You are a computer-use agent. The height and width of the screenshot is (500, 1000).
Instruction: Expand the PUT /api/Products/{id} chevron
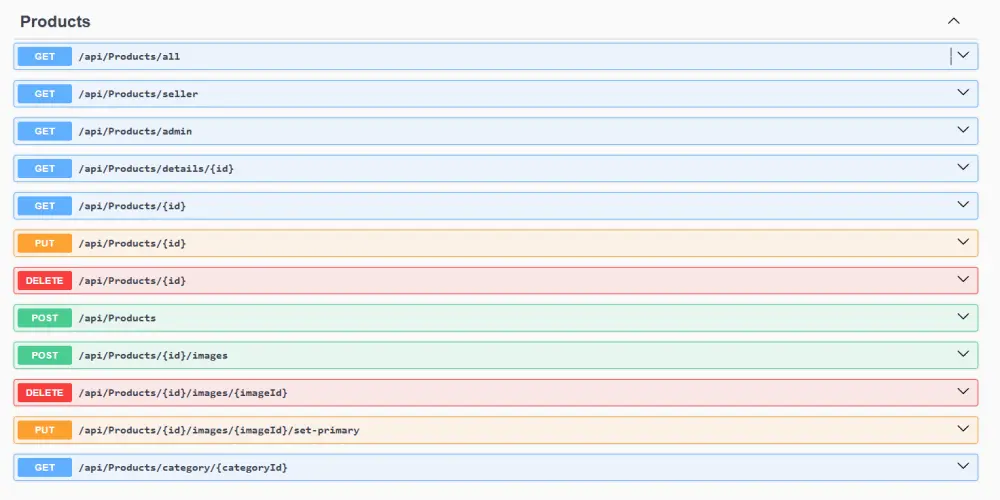click(x=963, y=242)
